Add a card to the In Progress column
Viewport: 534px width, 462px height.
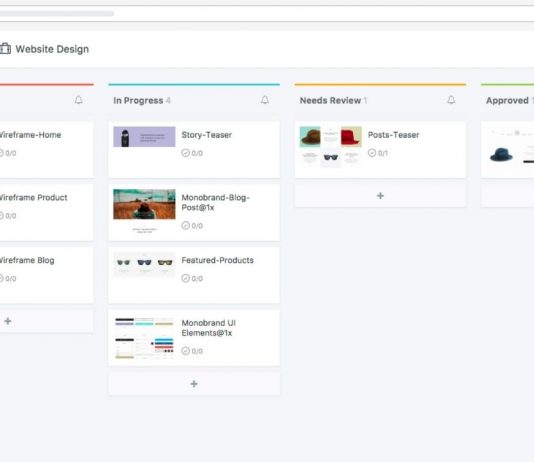coord(194,384)
